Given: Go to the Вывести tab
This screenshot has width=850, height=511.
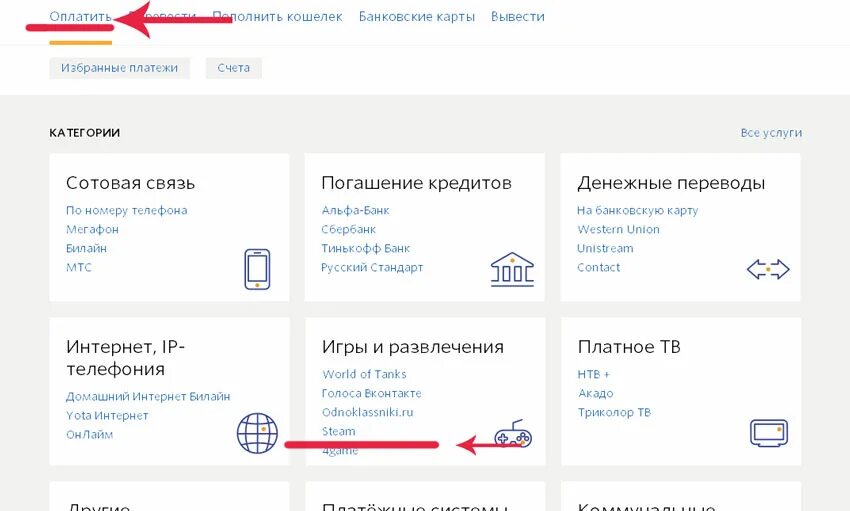Looking at the screenshot, I should coord(518,17).
